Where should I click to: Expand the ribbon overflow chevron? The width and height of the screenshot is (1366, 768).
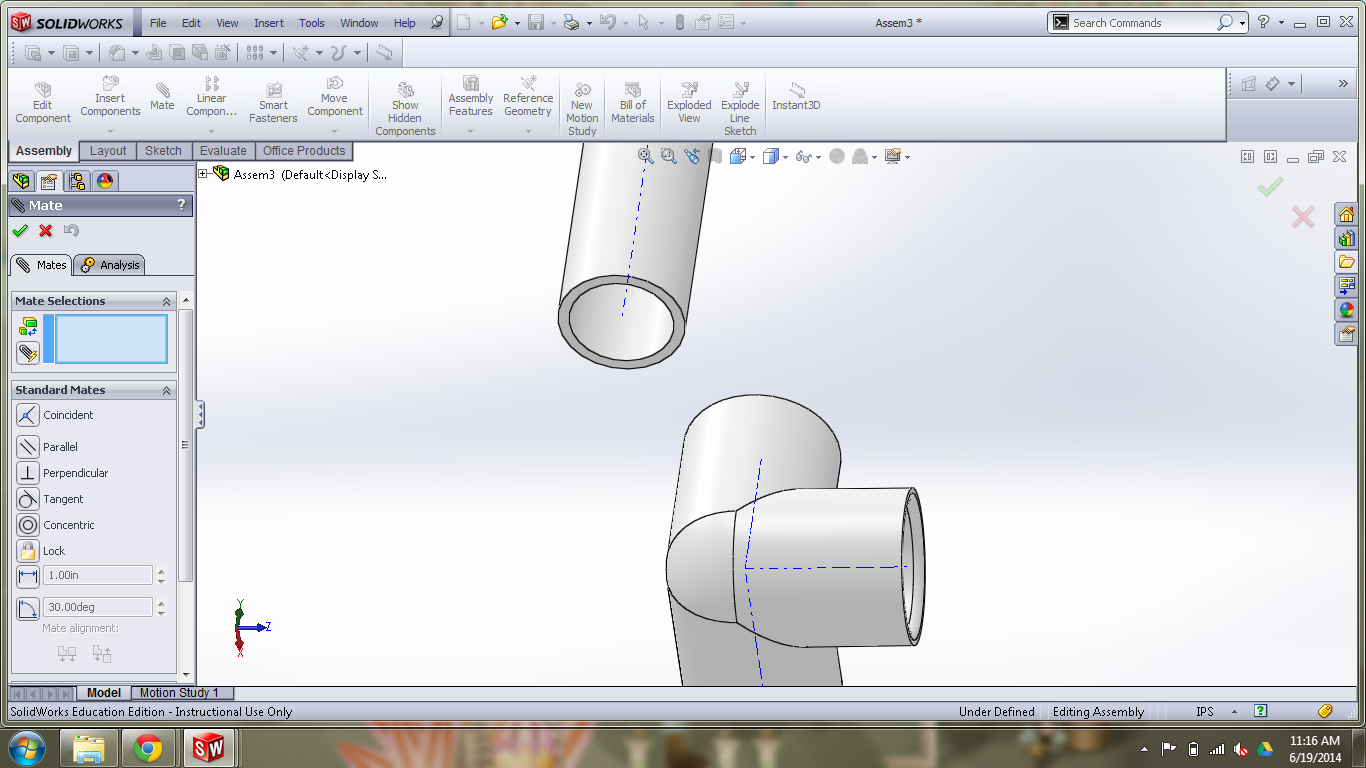(x=1343, y=84)
